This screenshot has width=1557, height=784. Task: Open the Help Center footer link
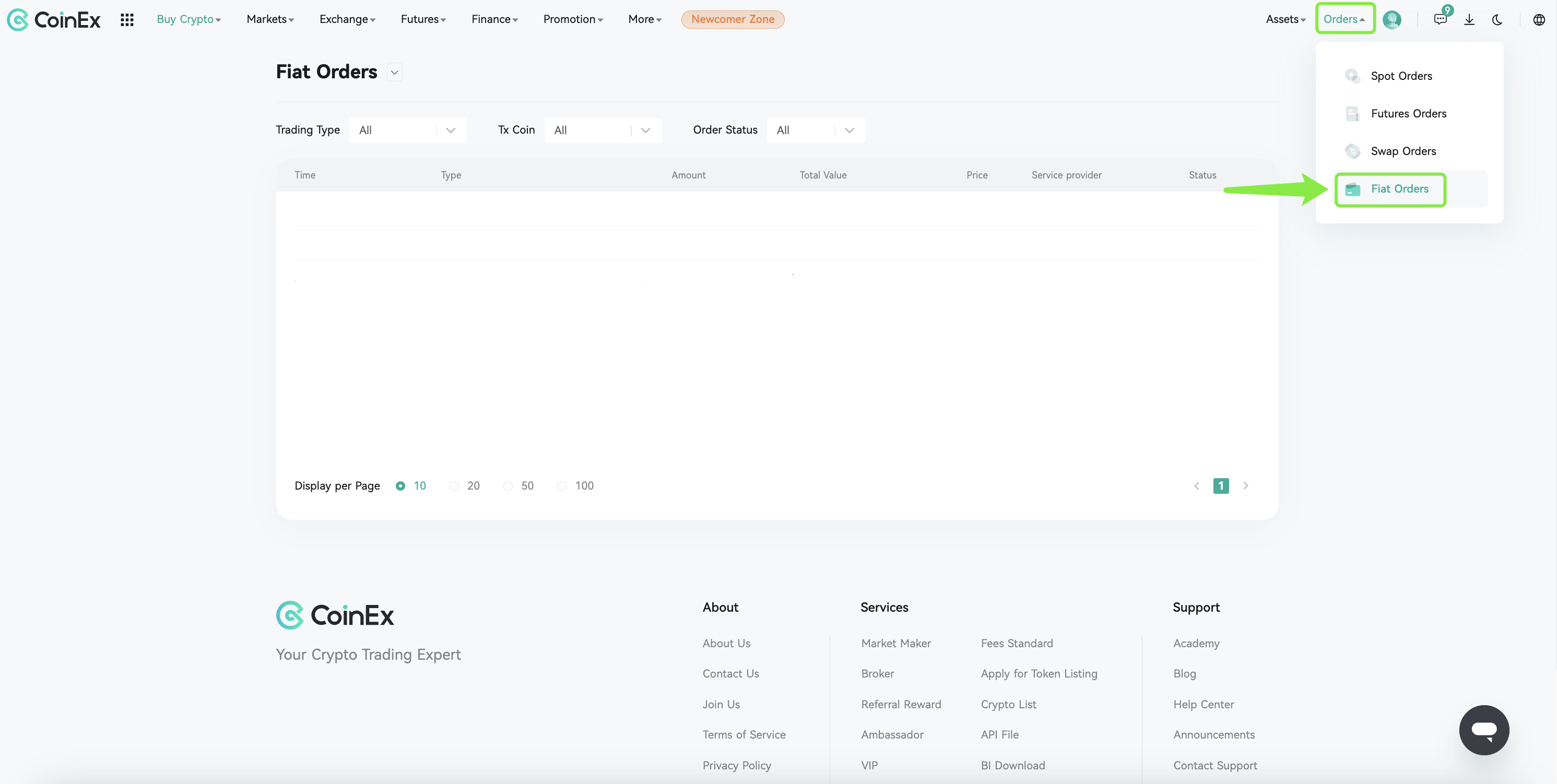click(1203, 704)
